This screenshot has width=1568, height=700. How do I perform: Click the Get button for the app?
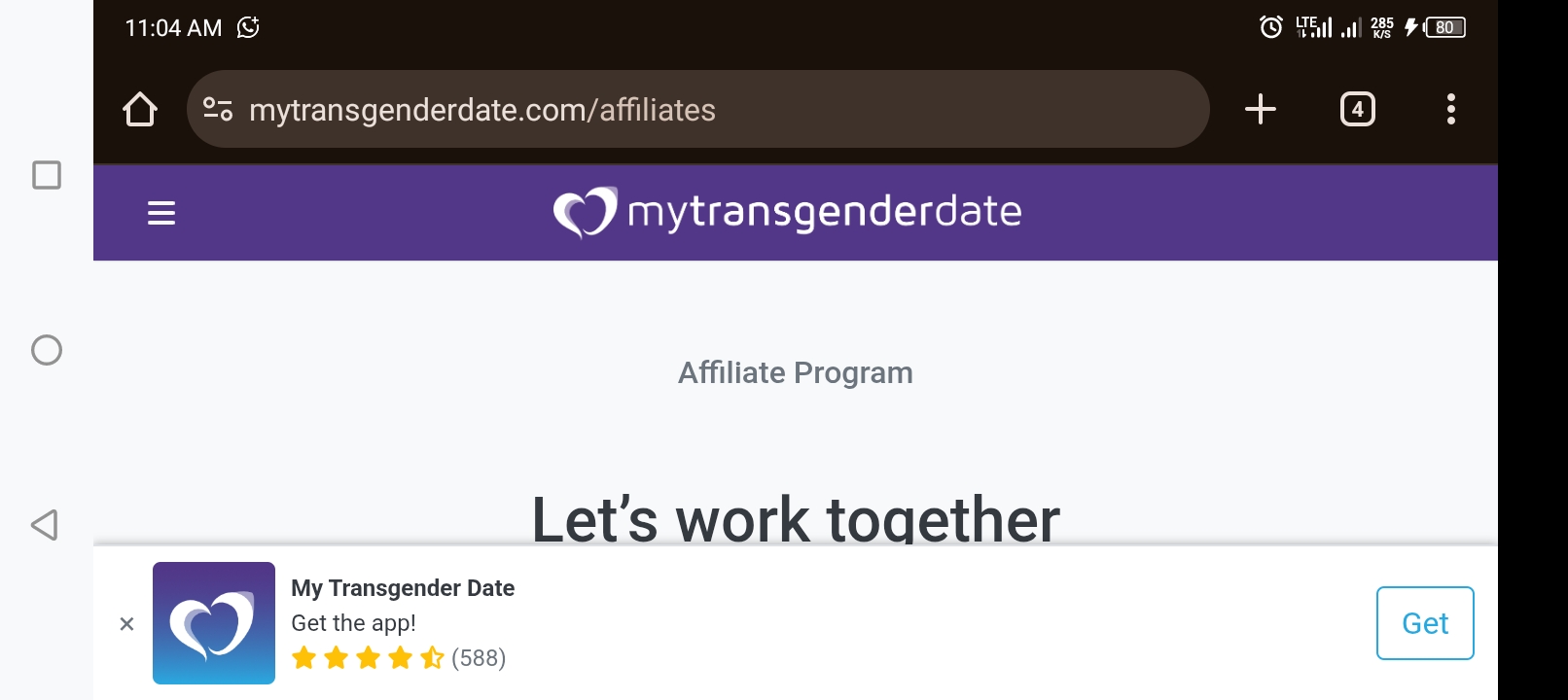1425,623
